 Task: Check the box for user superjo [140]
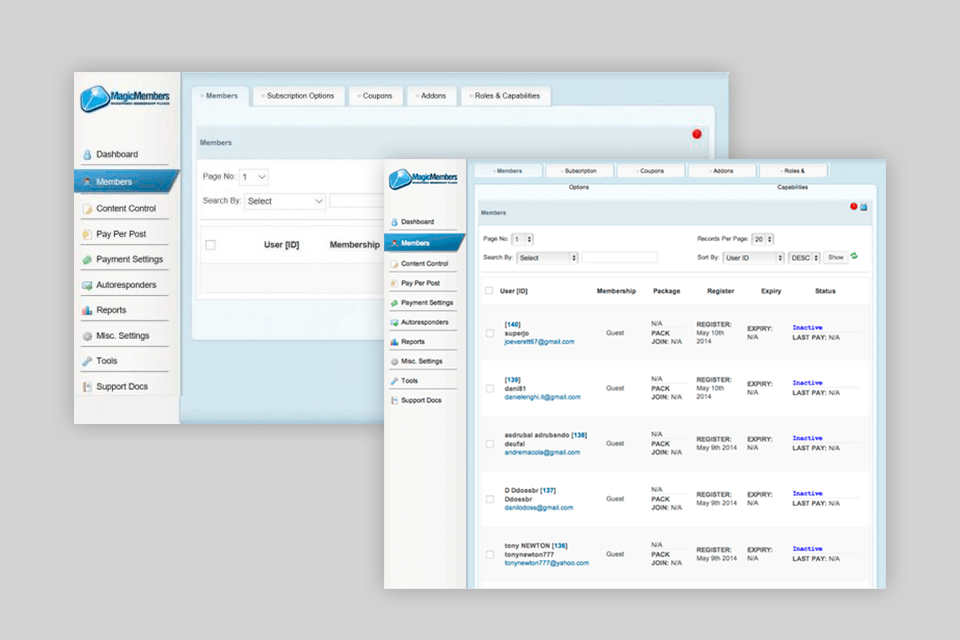pyautogui.click(x=490, y=333)
